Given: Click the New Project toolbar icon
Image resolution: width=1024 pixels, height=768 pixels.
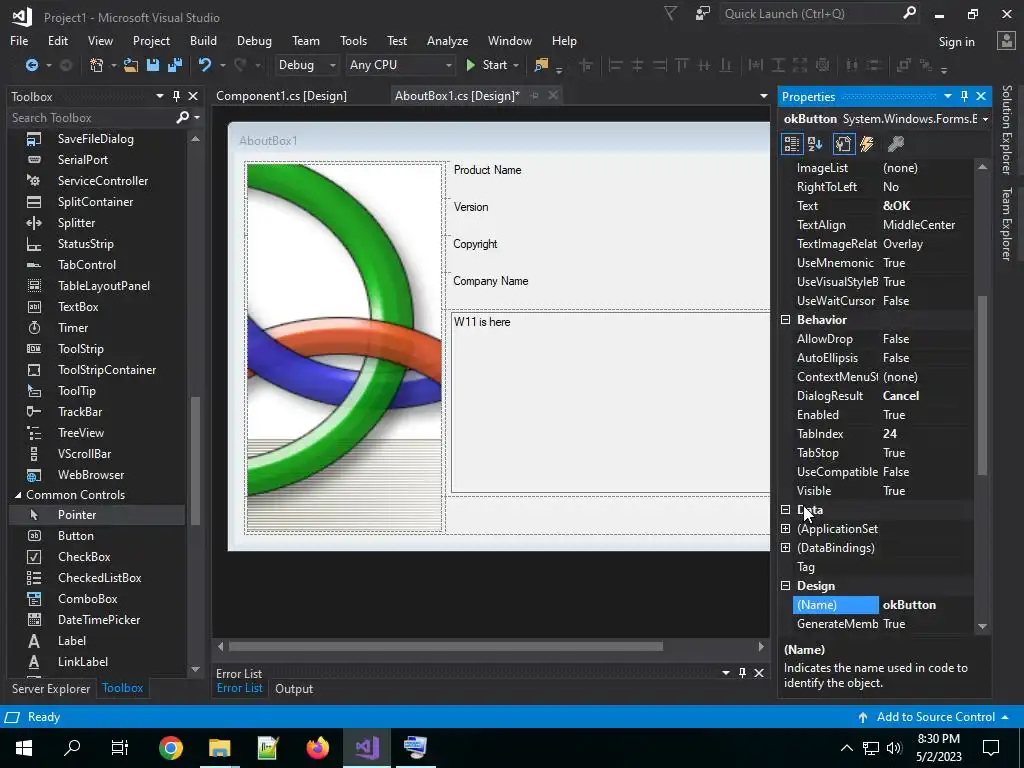Looking at the screenshot, I should click(96, 65).
